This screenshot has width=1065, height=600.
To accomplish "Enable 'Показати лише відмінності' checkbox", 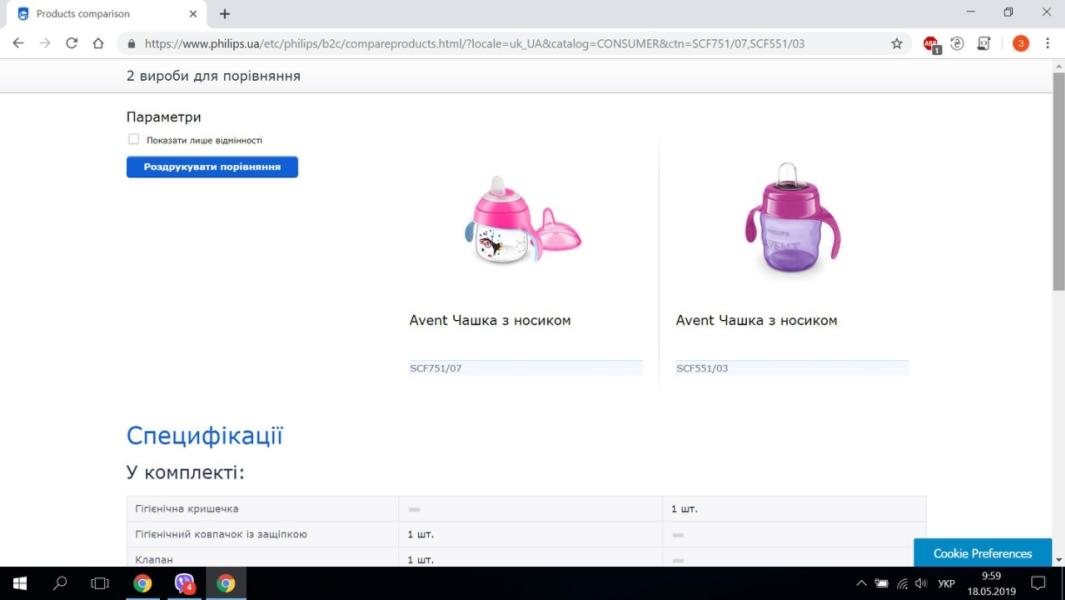I will (134, 140).
